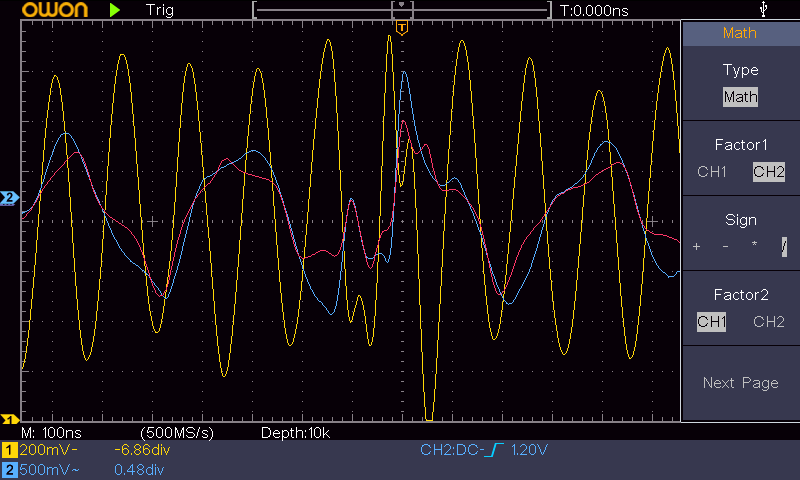Image resolution: width=800 pixels, height=480 pixels.
Task: Select the plus sign operator
Action: [x=697, y=247]
